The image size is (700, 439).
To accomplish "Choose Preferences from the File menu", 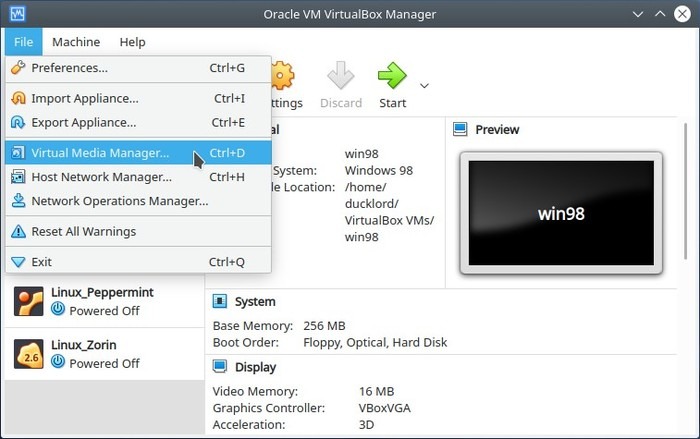I will coord(138,68).
